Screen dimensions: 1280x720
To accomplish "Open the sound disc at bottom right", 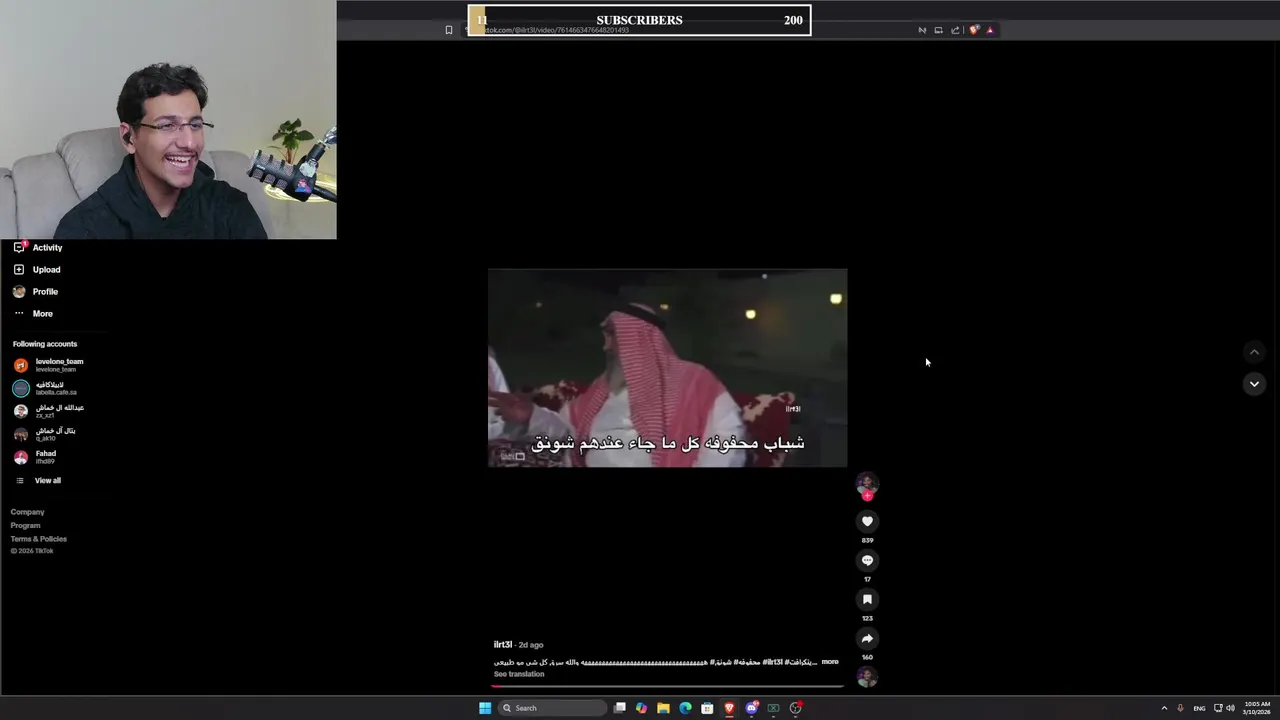I will 867,677.
